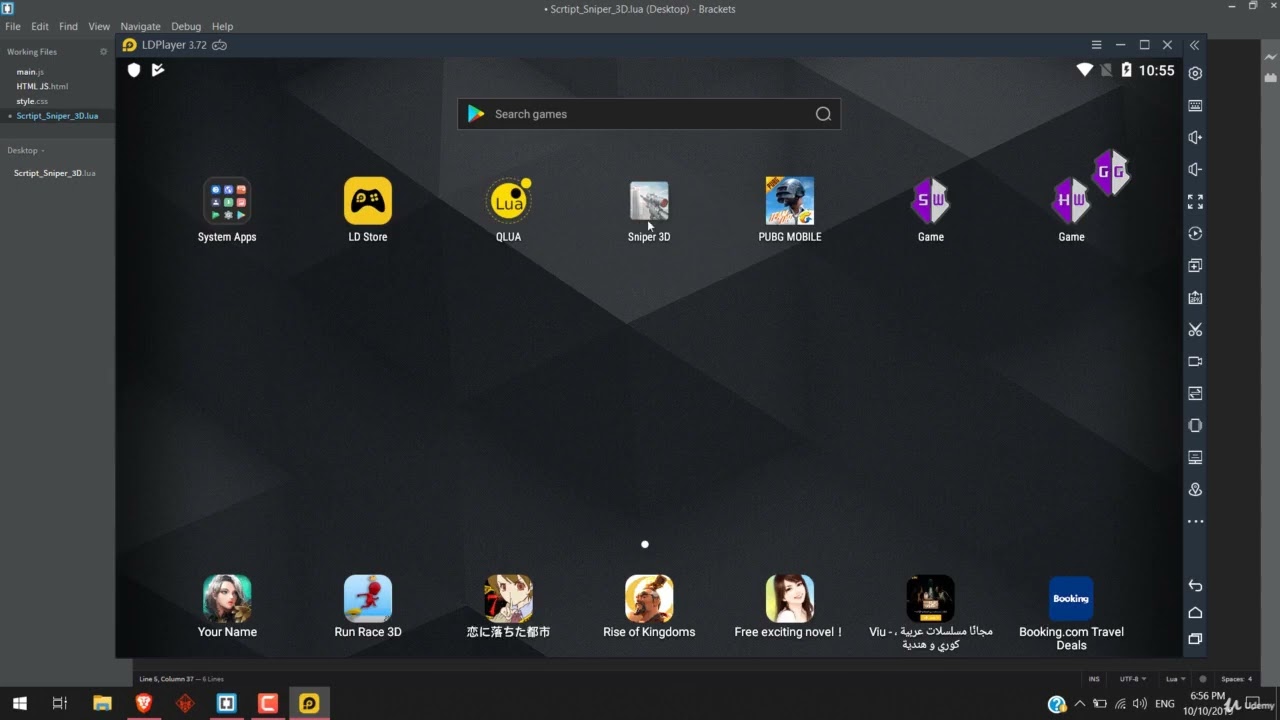Open the virtual GPS location icon
1280x720 pixels.
point(1195,489)
